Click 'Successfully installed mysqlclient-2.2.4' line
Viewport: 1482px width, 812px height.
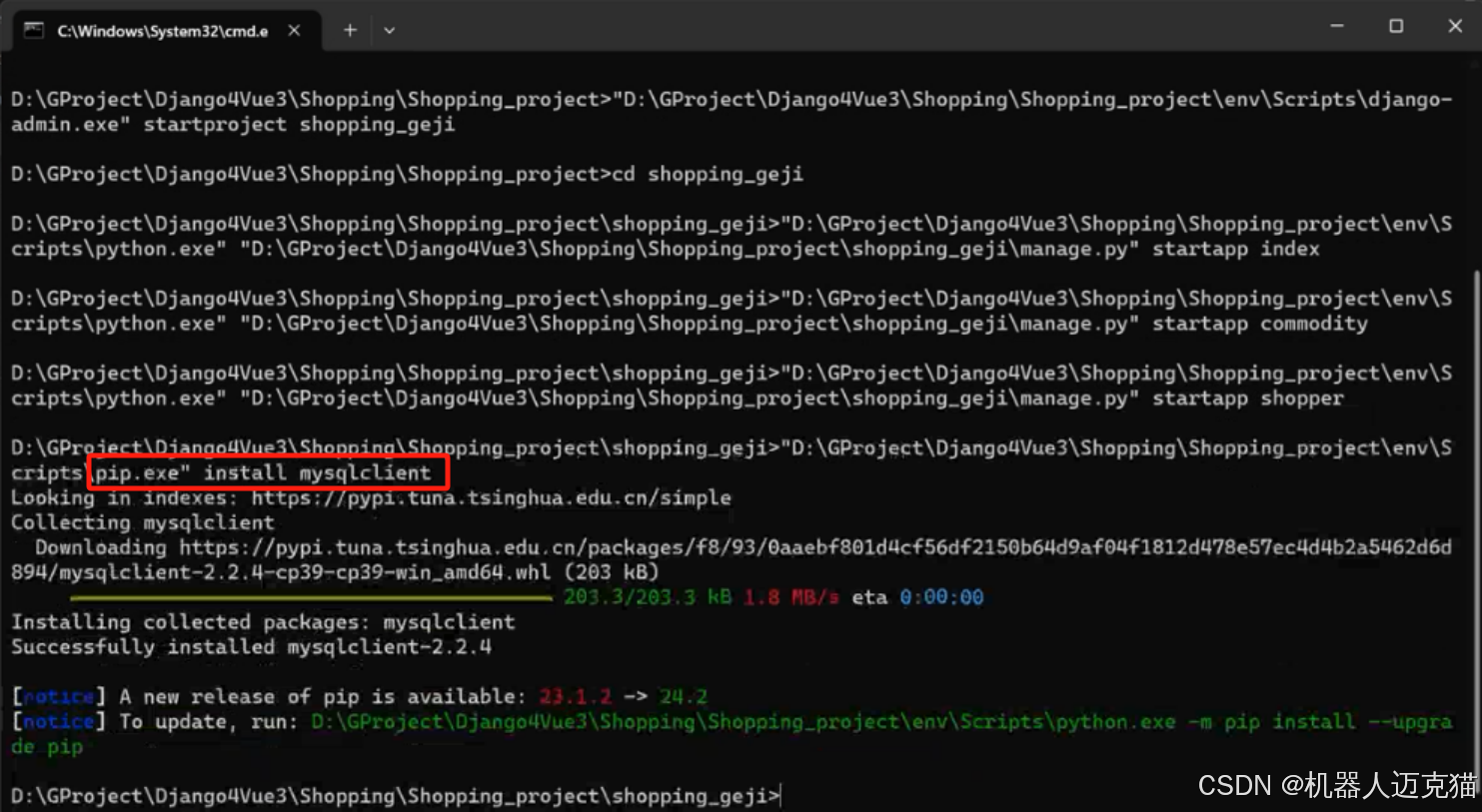coord(251,647)
